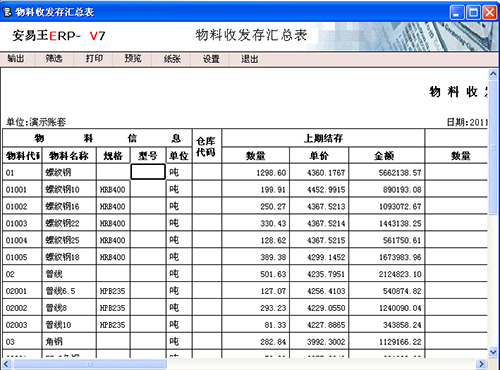Click the unit price 4229.0550
500x370 pixels.
tap(326, 308)
